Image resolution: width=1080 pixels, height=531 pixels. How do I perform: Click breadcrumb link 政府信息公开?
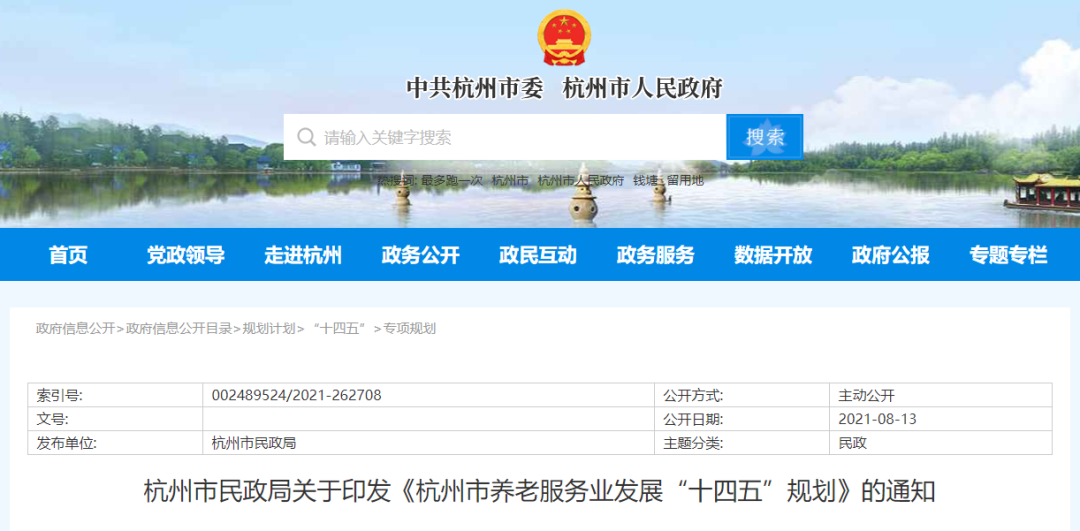click(x=76, y=329)
